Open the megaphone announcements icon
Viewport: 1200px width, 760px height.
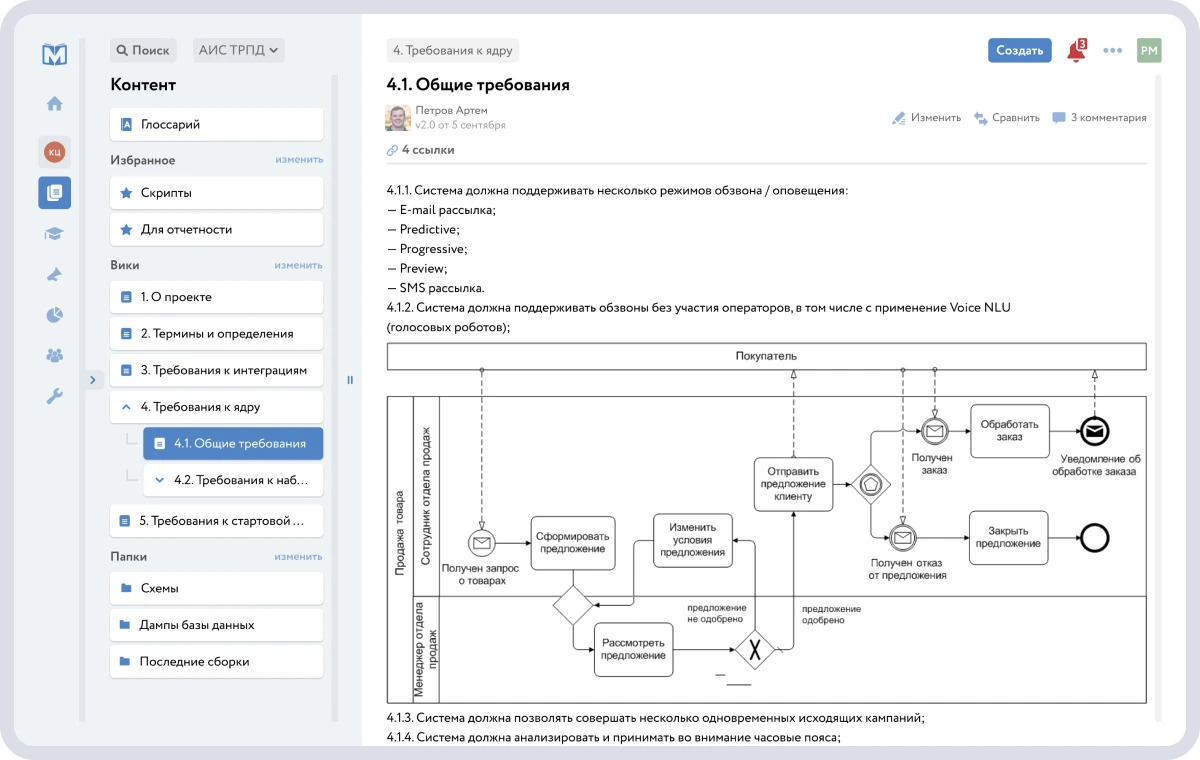(54, 275)
